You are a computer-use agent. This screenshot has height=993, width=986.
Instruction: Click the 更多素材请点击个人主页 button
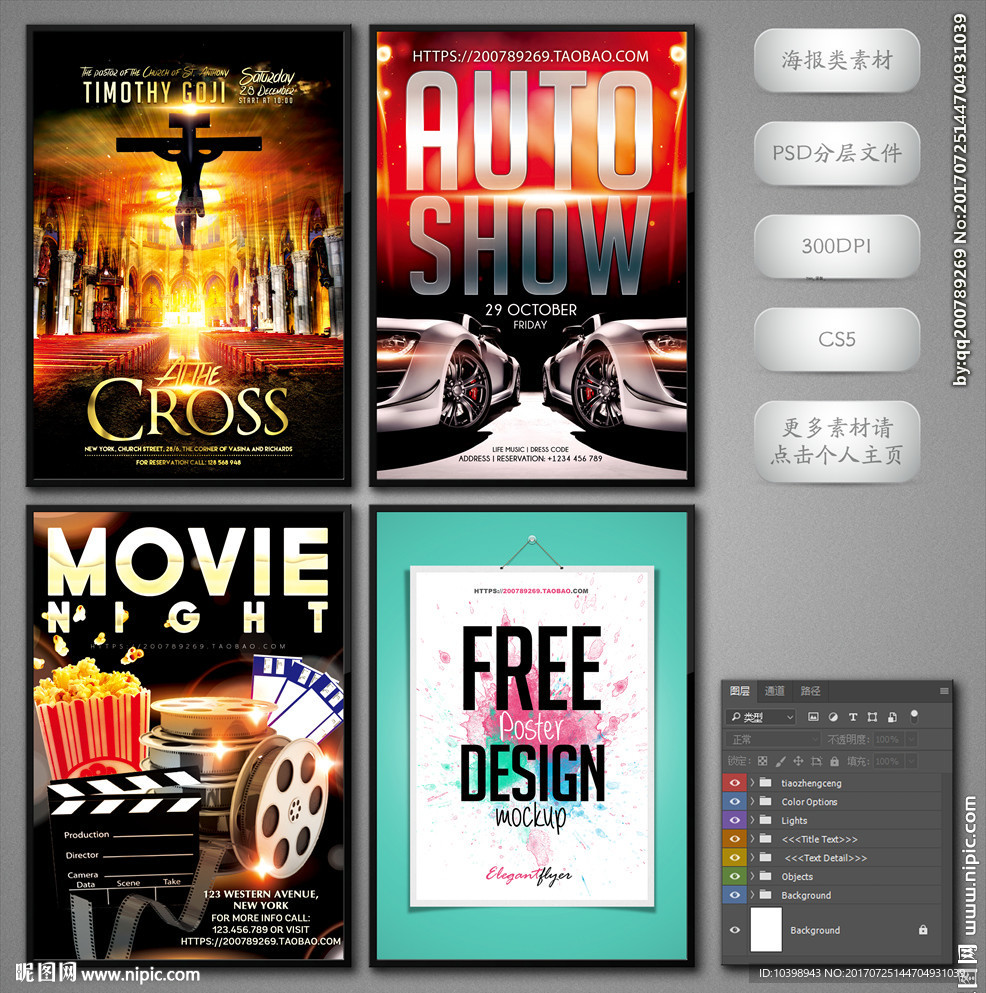[x=837, y=441]
